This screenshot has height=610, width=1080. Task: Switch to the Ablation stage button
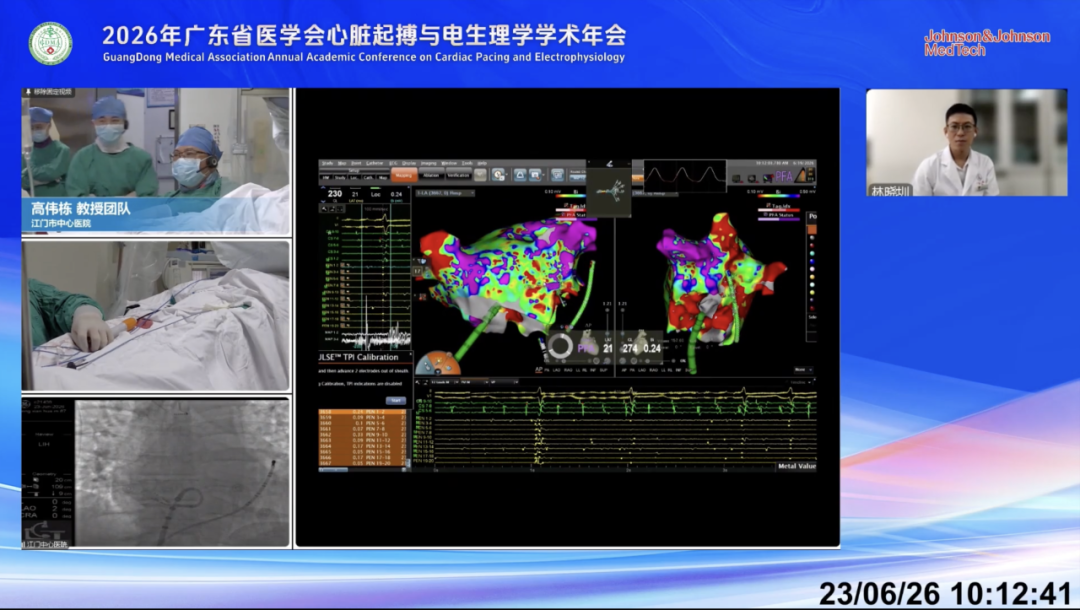431,176
